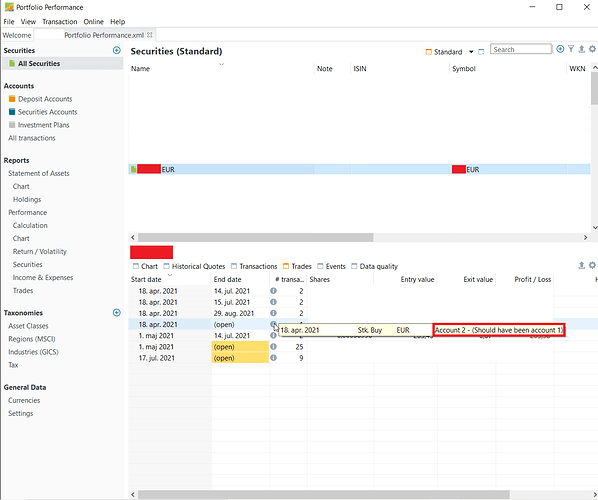The image size is (598, 500).
Task: Switch to the Events tab
Action: pos(331,266)
